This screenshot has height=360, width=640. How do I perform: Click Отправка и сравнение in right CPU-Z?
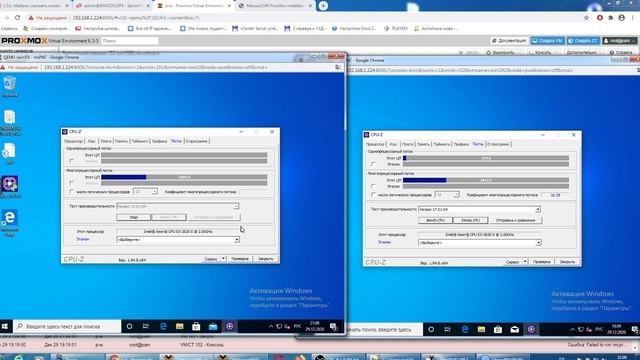[515, 220]
